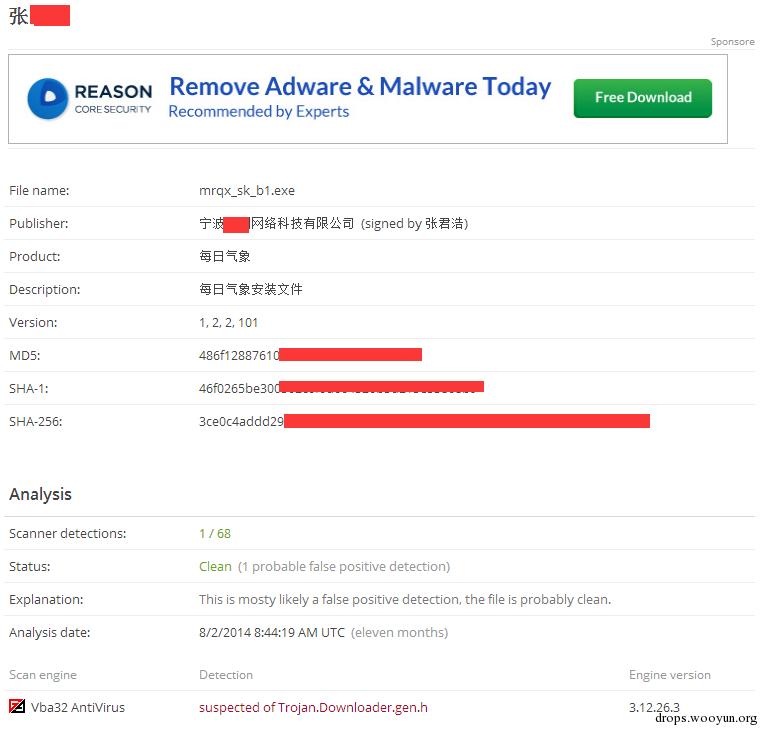Click the Vba32 AntiVirus engine name
The image size is (761, 730).
[78, 708]
